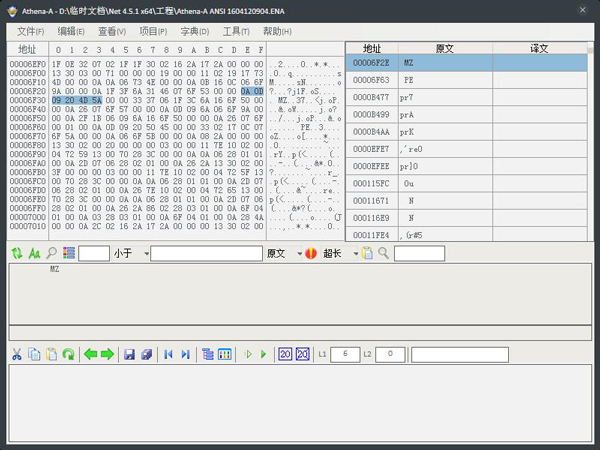Open the 编辑(E) menu
This screenshot has width=600, height=450.
(x=71, y=31)
